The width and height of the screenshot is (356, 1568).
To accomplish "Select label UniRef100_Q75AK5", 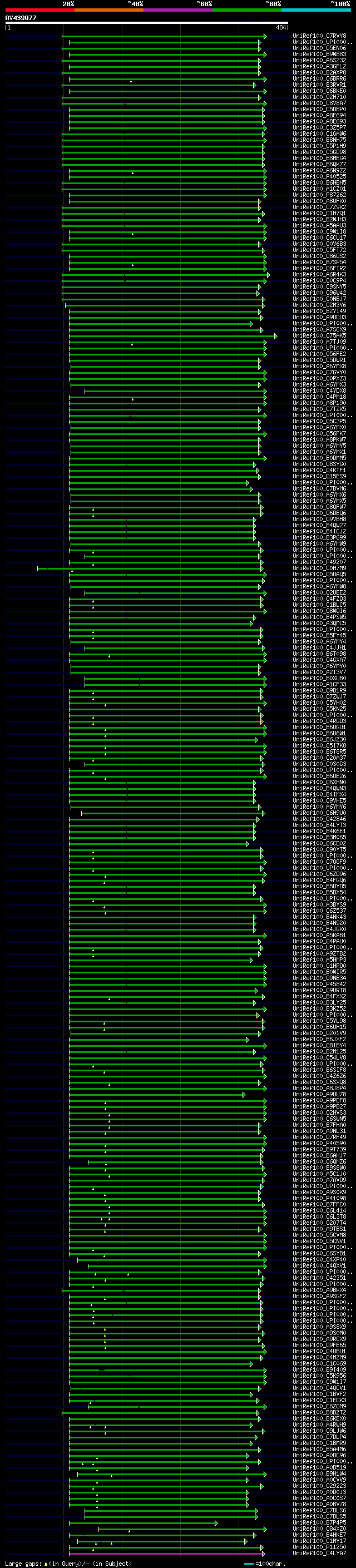I will 319,335.
